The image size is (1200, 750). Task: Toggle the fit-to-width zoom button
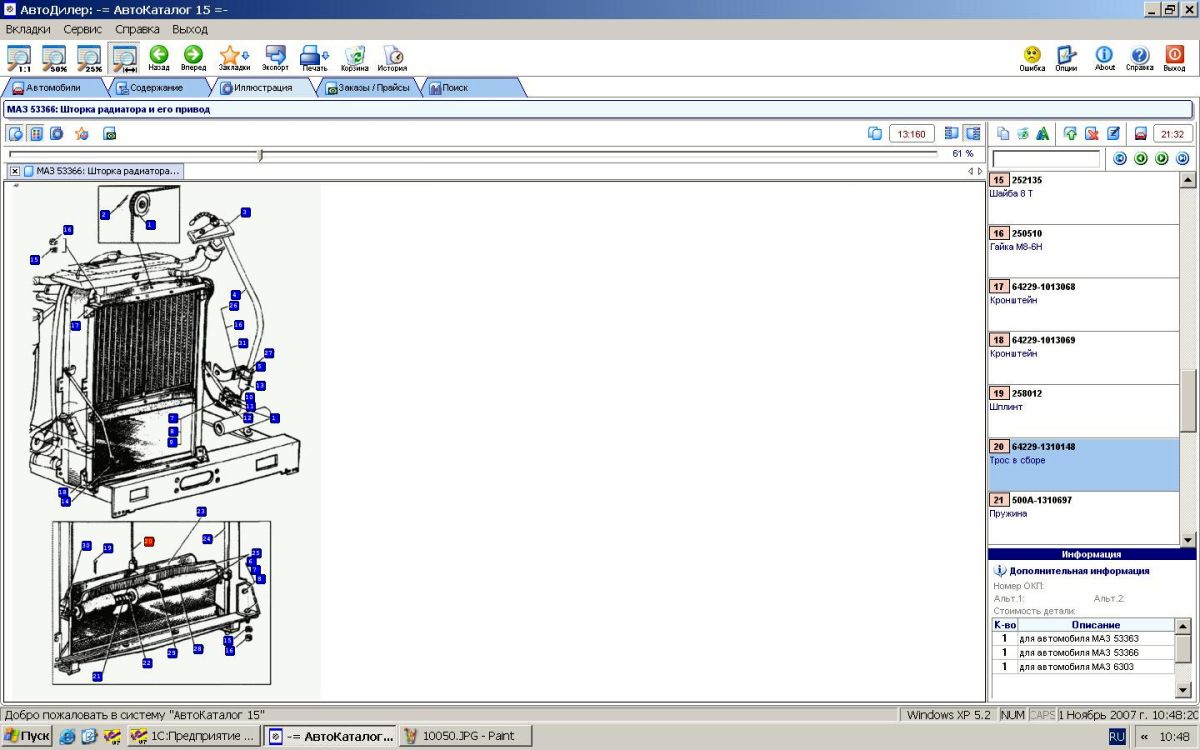[x=124, y=57]
